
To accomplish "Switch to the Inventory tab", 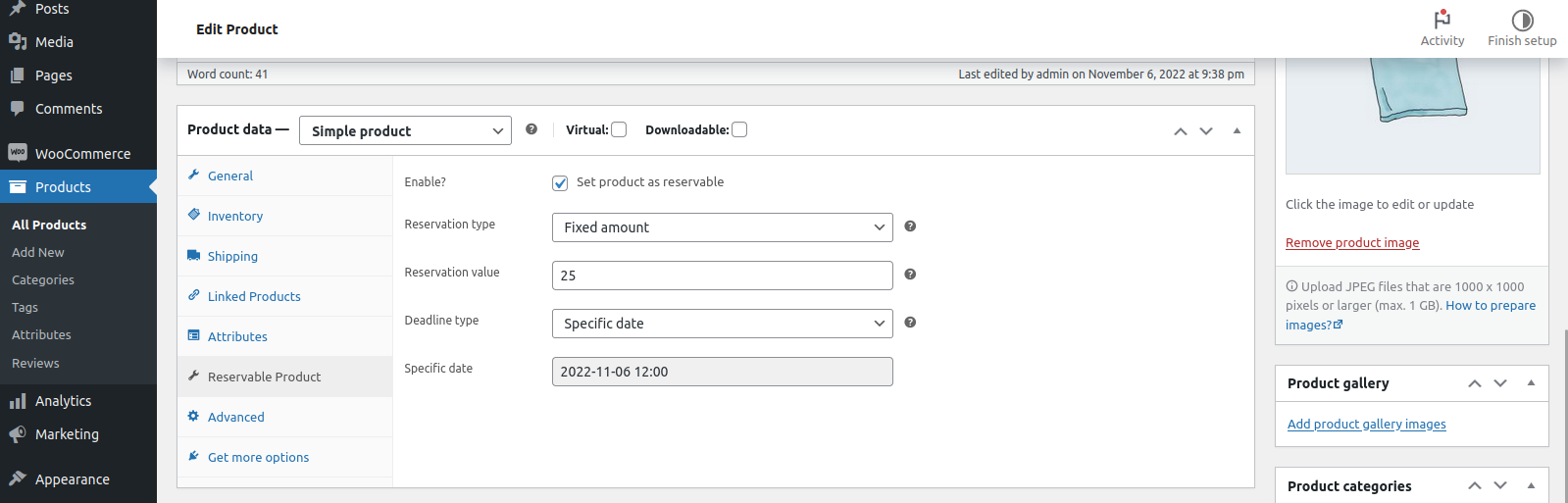I will pos(235,217).
